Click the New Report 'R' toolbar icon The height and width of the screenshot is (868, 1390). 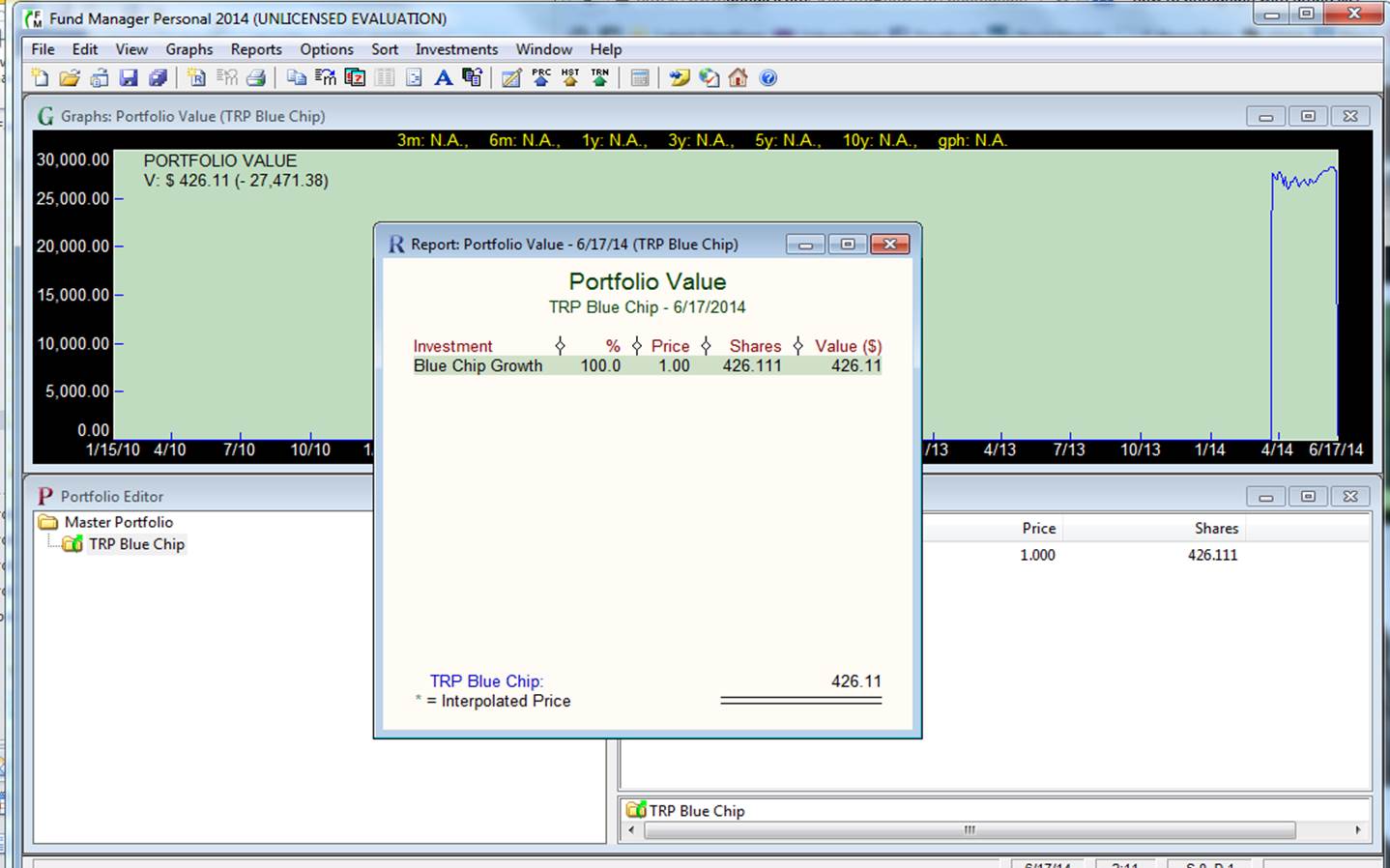point(196,78)
